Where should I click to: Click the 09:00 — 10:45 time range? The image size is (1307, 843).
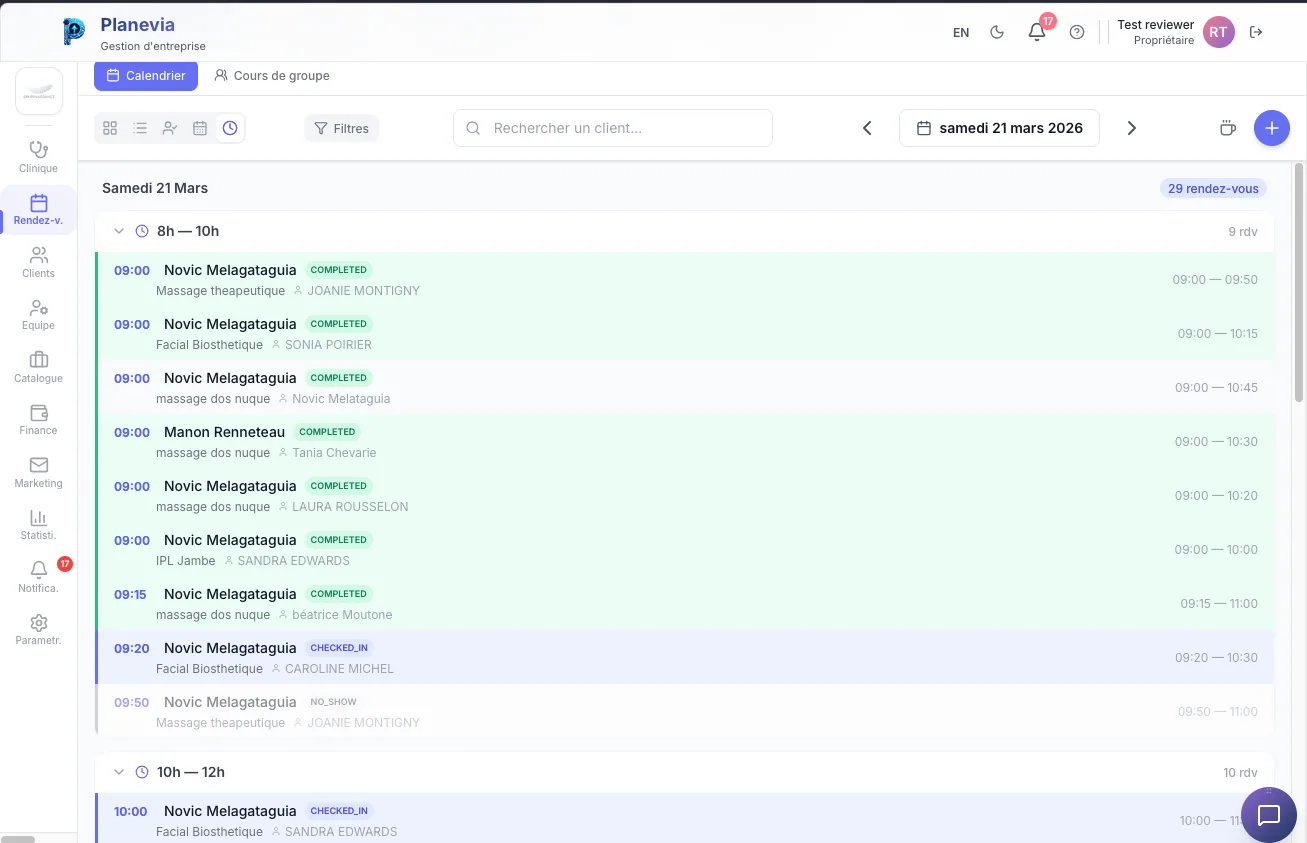1216,387
